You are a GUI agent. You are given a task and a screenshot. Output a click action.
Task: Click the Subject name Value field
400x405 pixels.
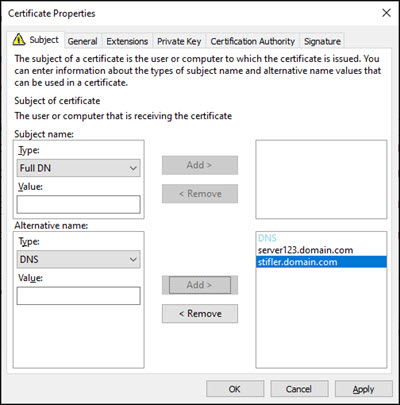coord(79,204)
